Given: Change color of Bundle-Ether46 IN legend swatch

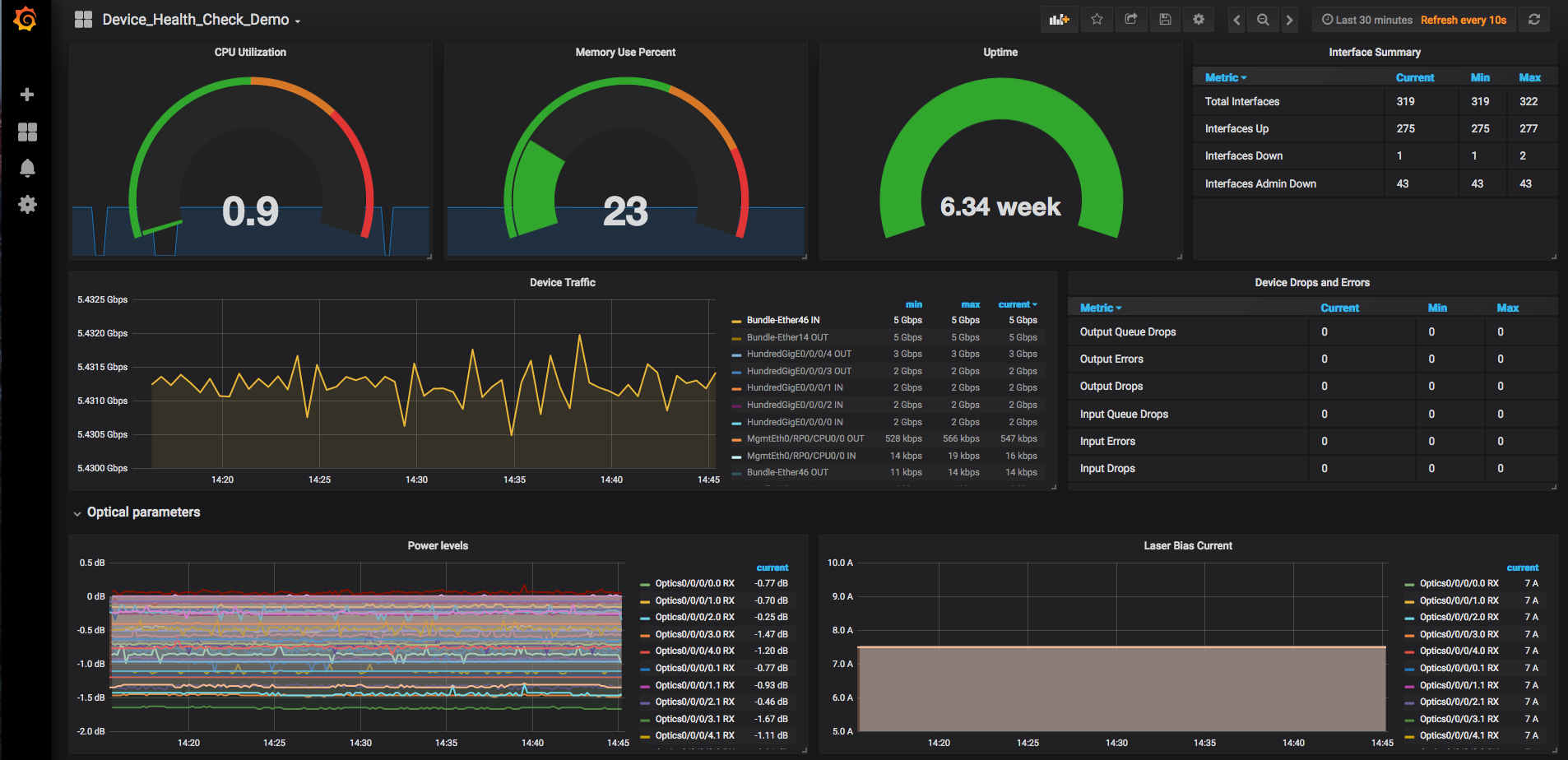Looking at the screenshot, I should point(737,321).
